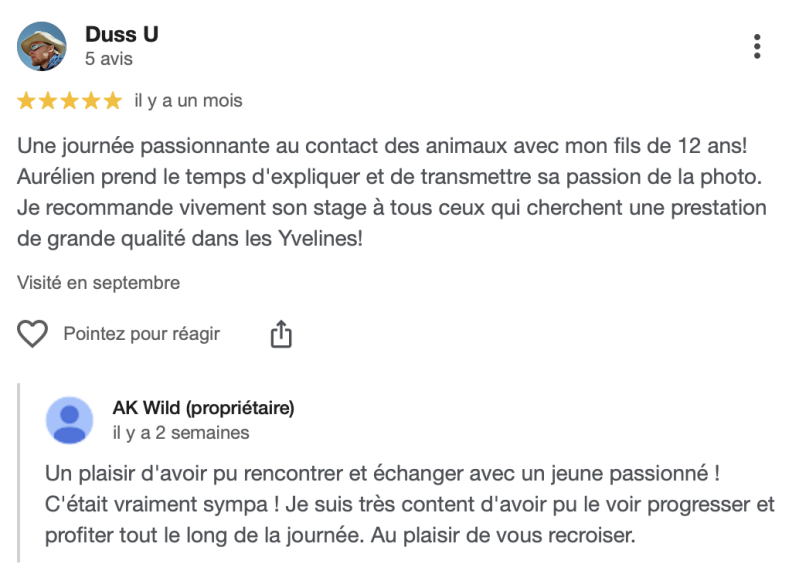This screenshot has height=581, width=799.
Task: Click the AK Wild owner avatar icon
Action: click(x=70, y=420)
